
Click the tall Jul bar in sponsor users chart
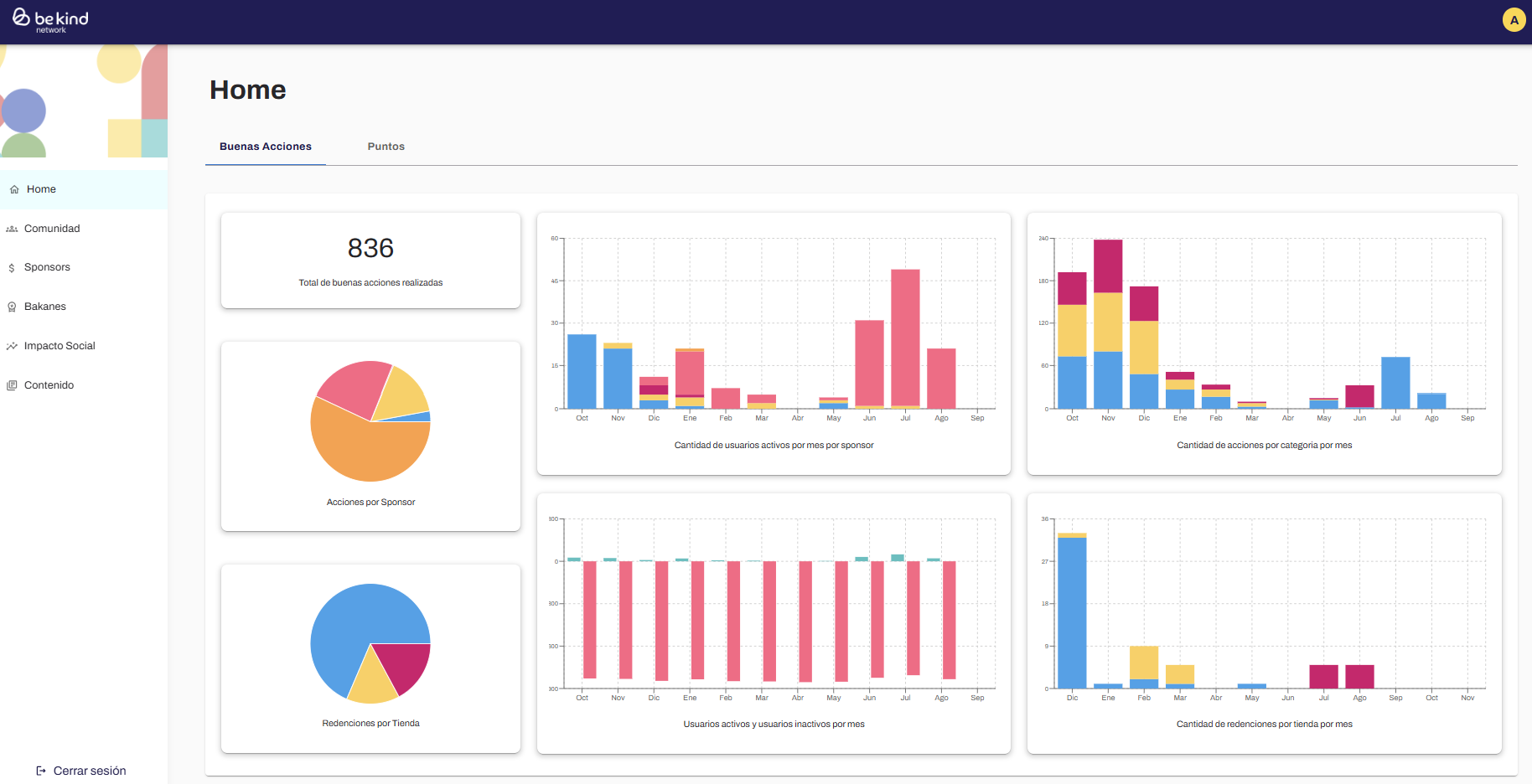pyautogui.click(x=905, y=335)
